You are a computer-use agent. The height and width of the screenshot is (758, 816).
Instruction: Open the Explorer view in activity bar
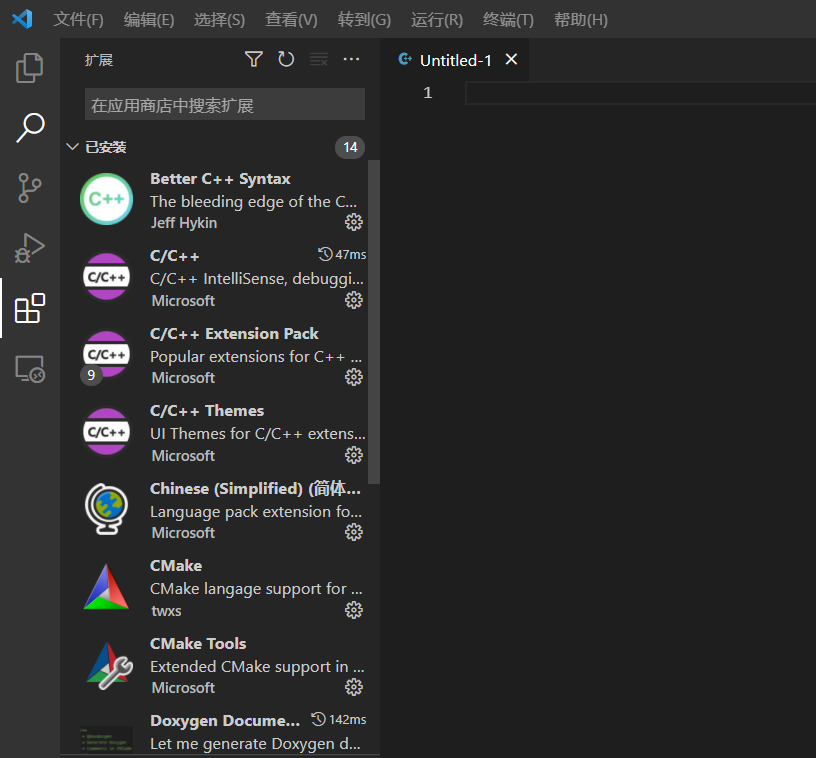coord(30,68)
